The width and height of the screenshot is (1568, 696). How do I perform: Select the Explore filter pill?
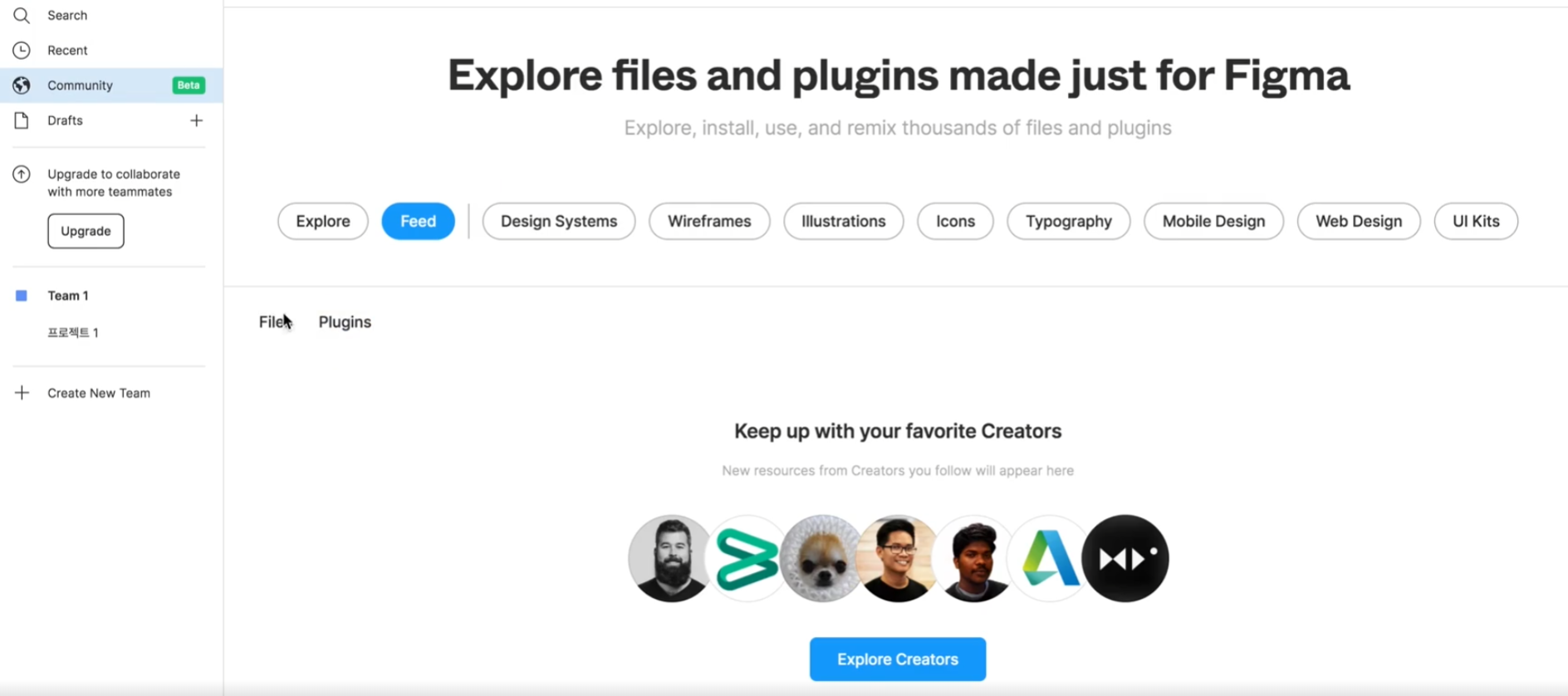(x=323, y=221)
